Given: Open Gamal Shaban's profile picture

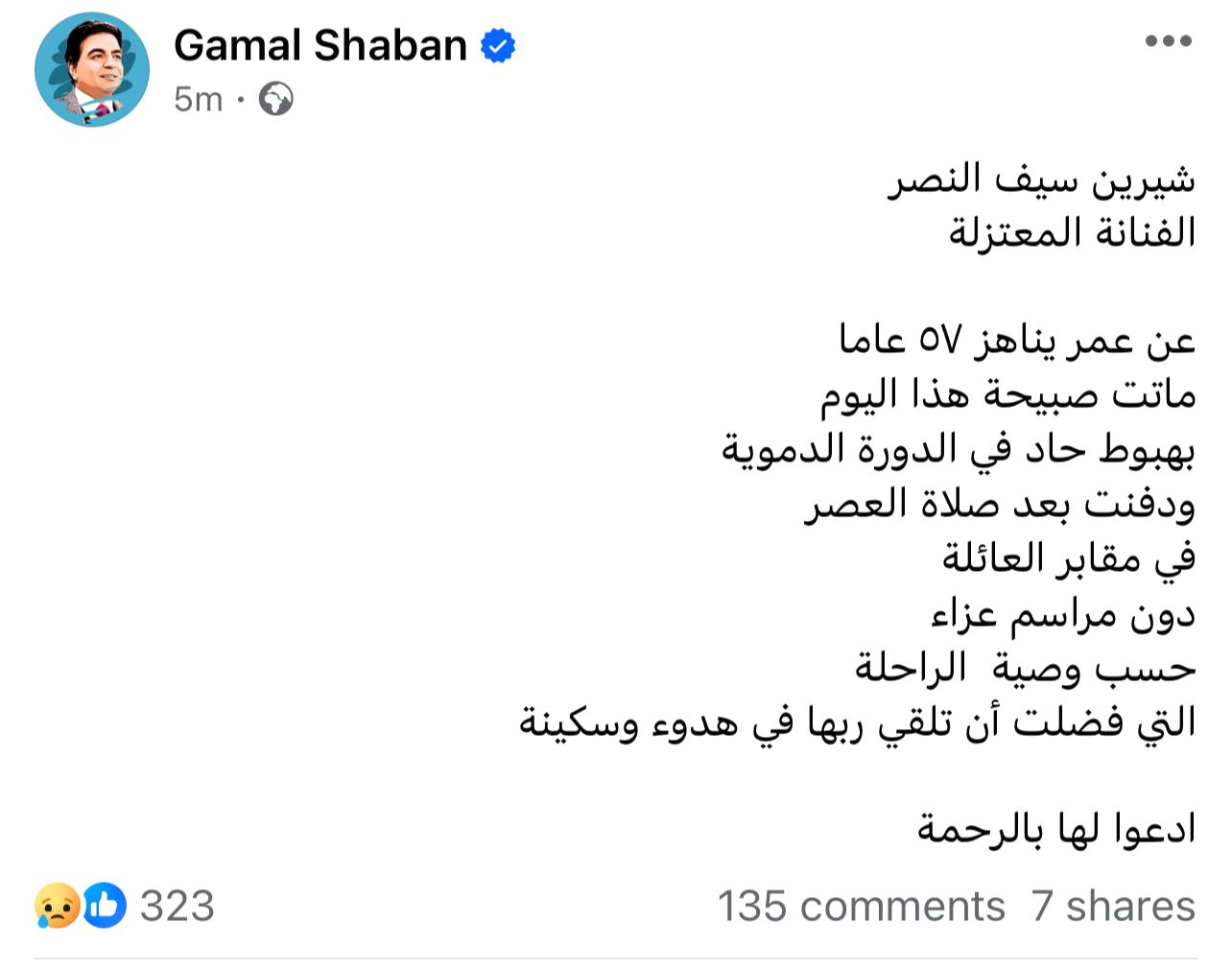Looking at the screenshot, I should pos(92,70).
